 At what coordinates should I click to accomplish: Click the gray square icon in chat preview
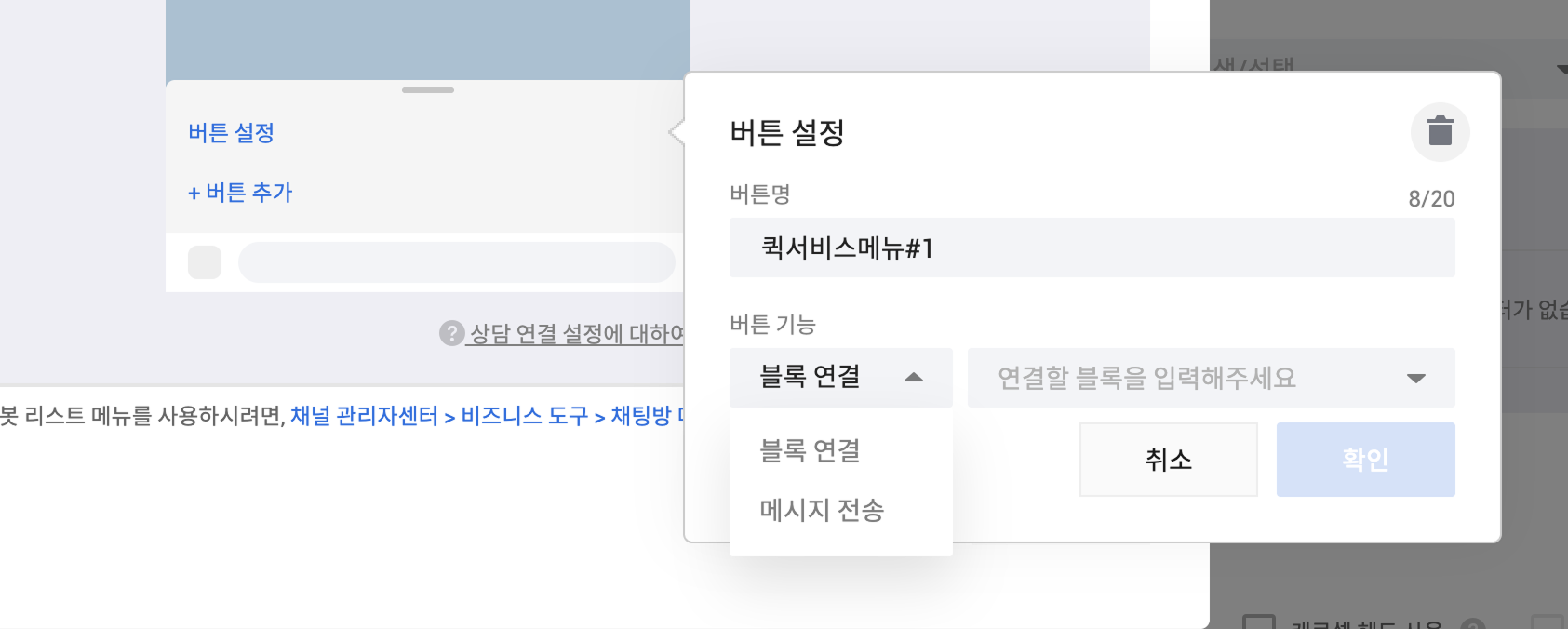tap(205, 262)
